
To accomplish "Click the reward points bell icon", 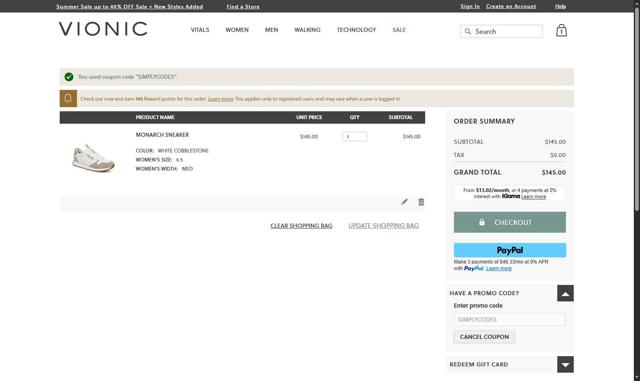I will [68, 98].
